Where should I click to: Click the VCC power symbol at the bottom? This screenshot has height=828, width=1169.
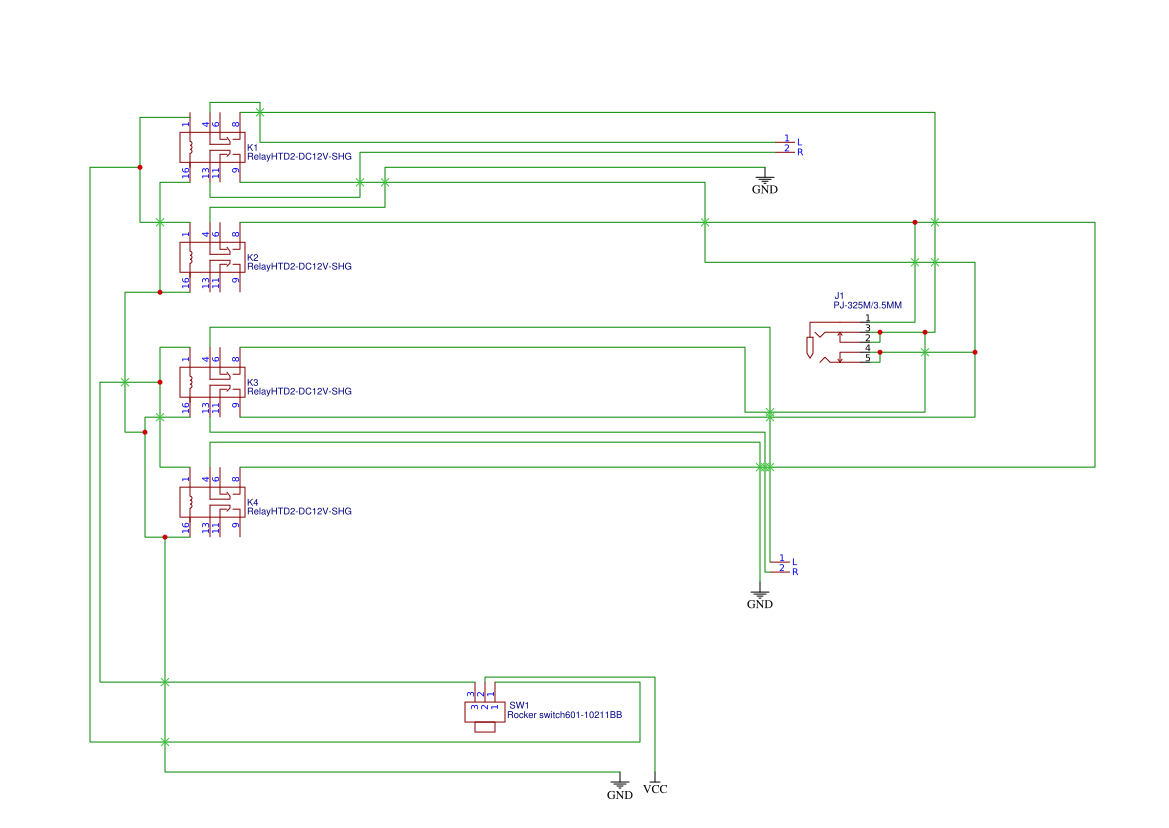656,788
